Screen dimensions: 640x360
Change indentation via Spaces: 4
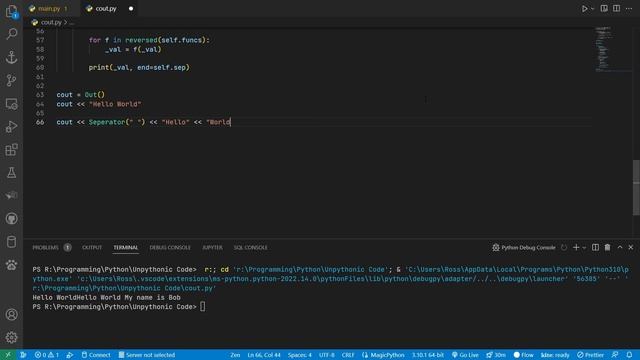point(300,355)
